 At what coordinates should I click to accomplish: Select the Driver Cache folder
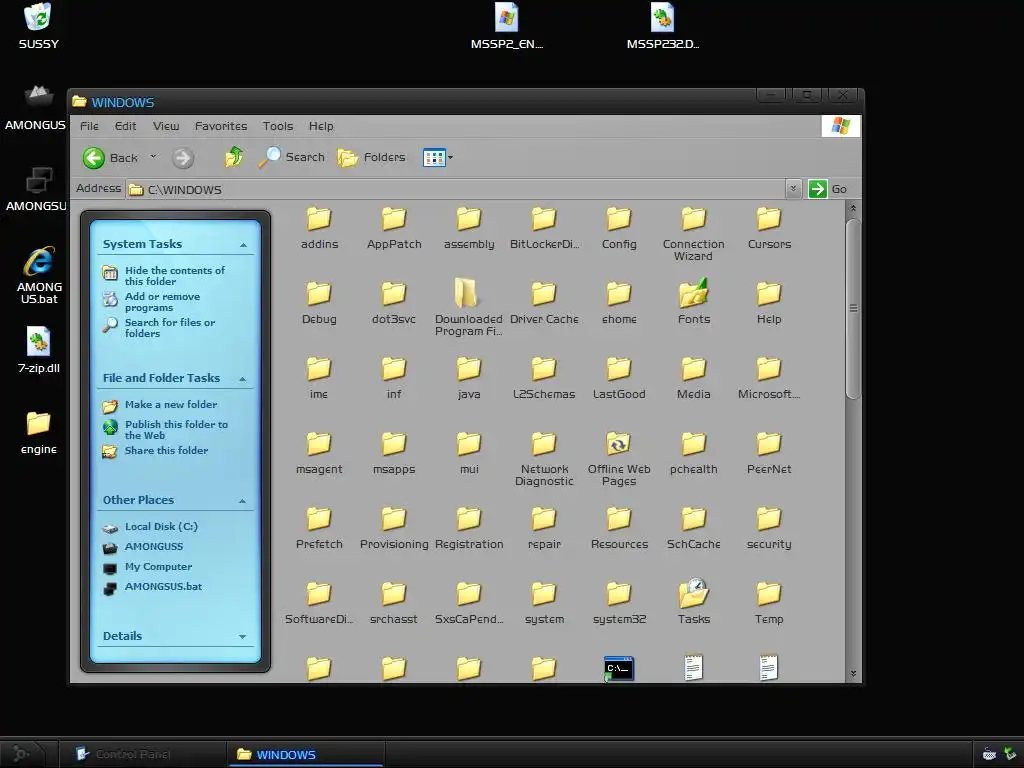[544, 302]
